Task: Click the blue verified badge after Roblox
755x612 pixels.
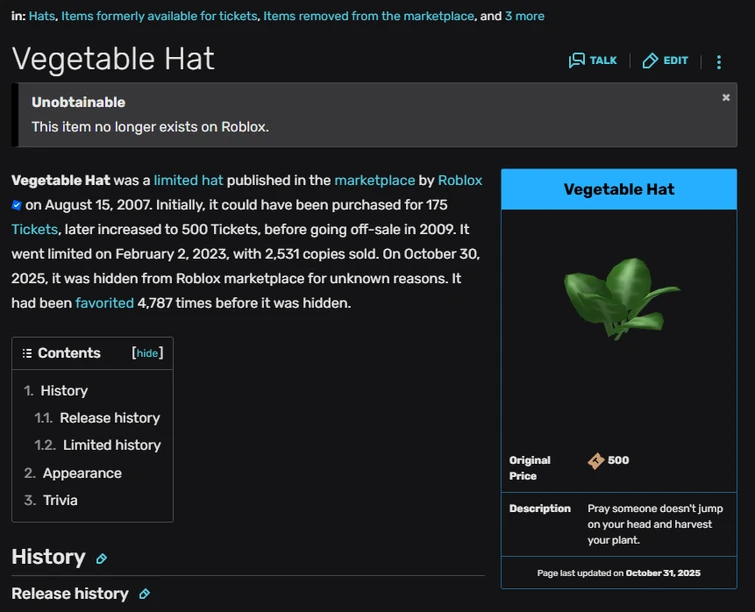Action: [17, 205]
